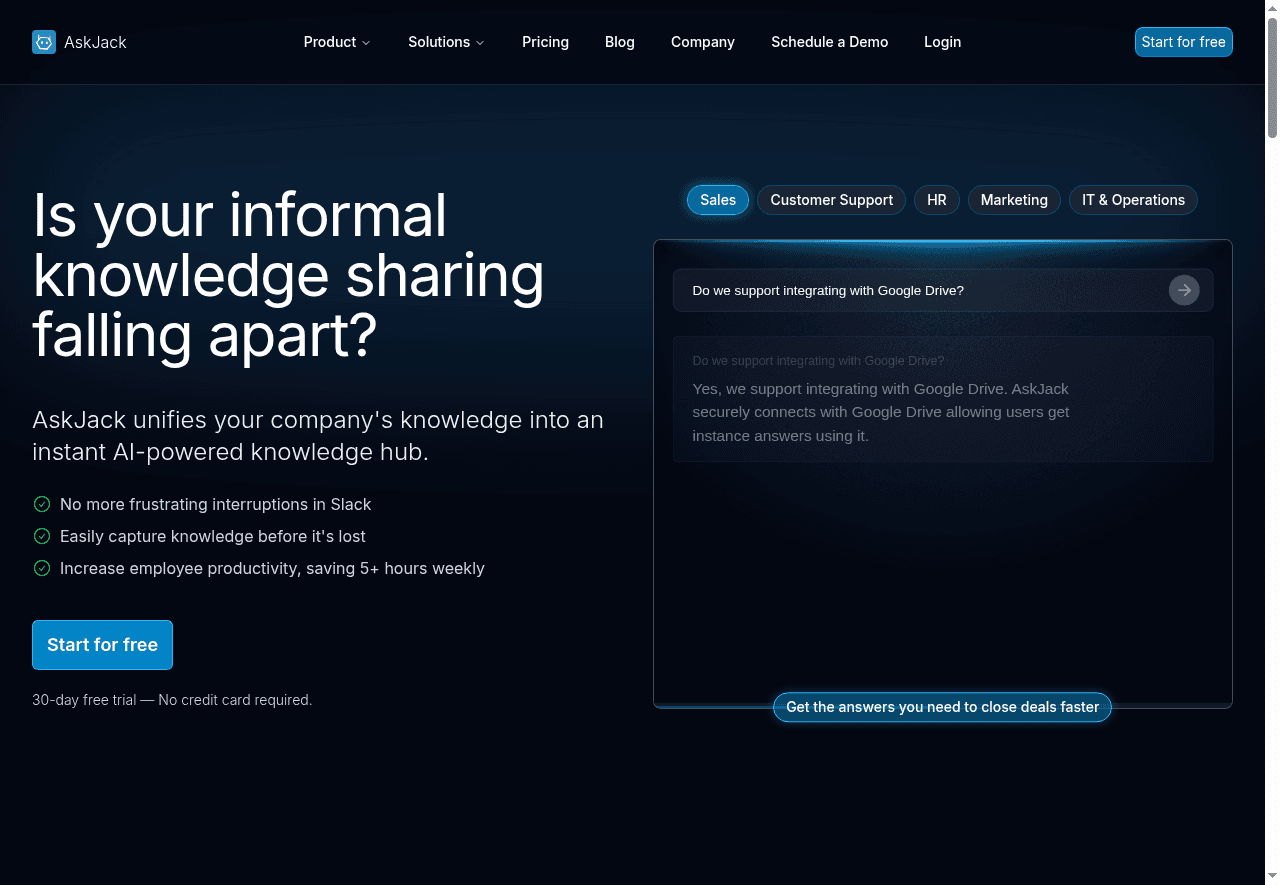Image resolution: width=1280 pixels, height=885 pixels.
Task: Select the Sales use-case tab
Action: [718, 200]
